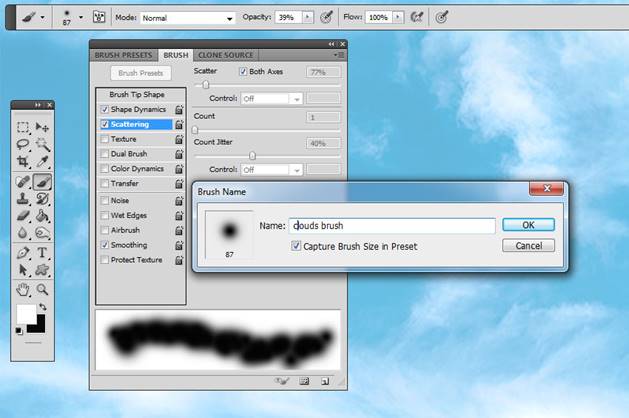Select the Eraser tool

click(x=23, y=216)
